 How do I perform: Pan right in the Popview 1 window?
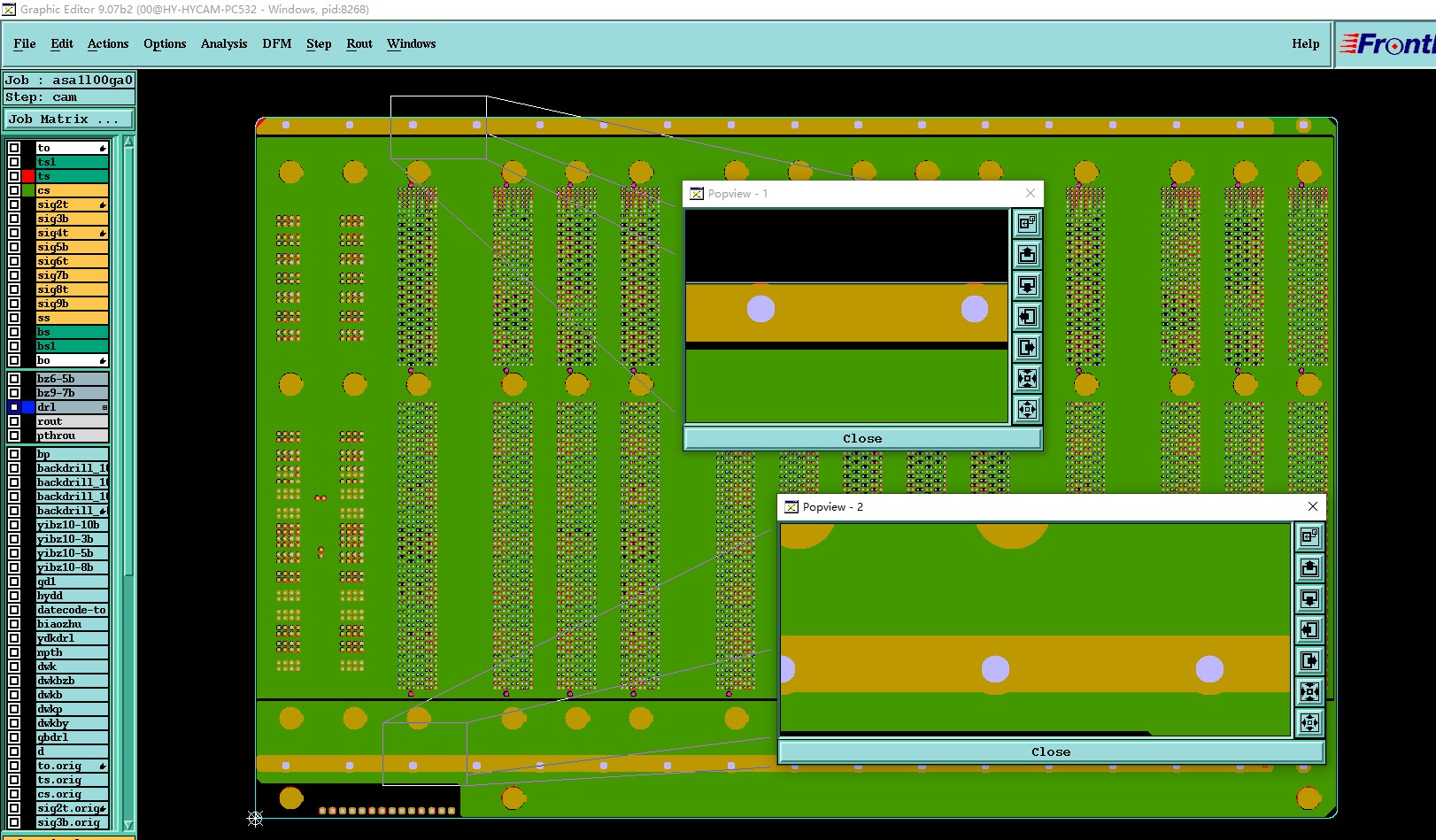point(1027,348)
